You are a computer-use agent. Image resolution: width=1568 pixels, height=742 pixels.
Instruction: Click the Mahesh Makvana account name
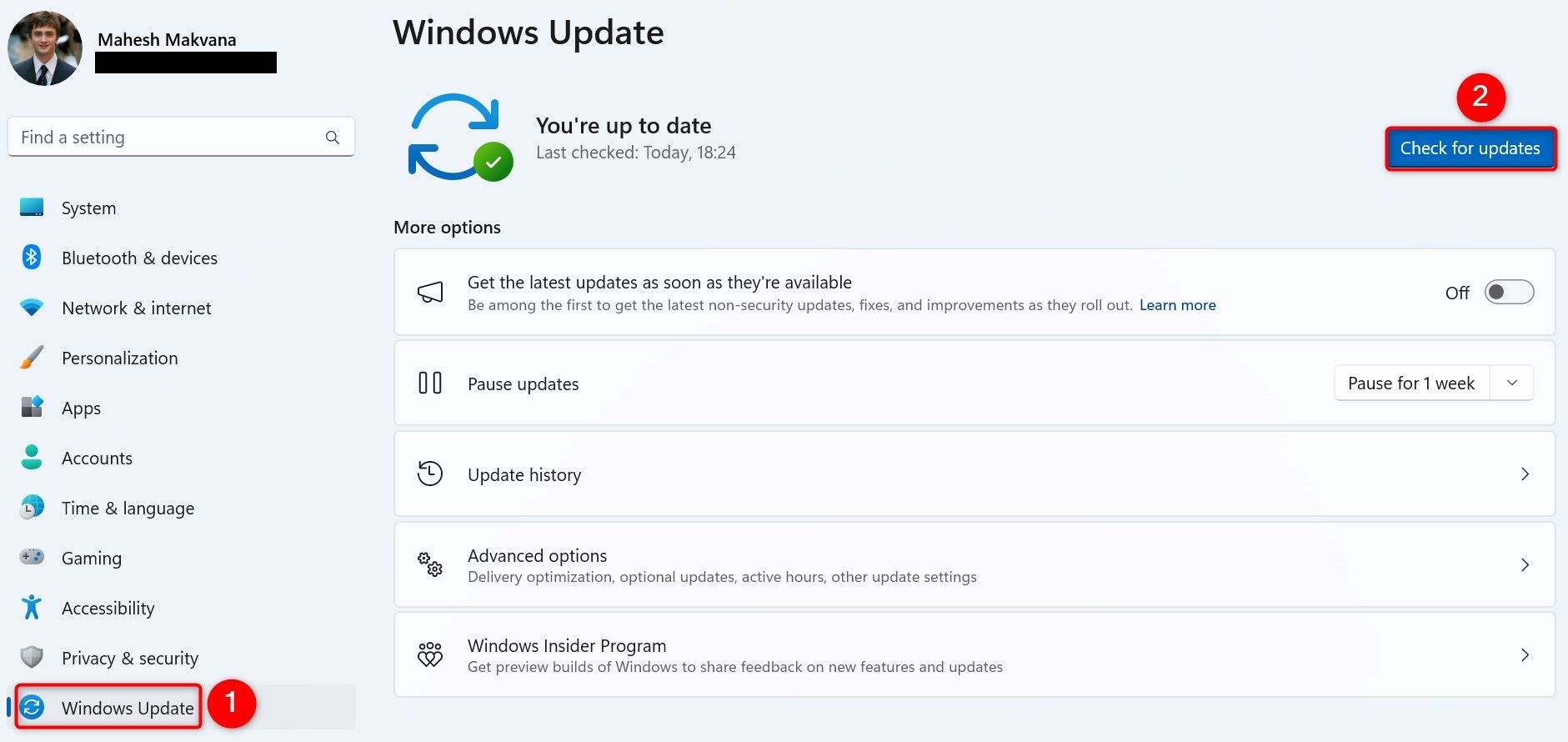tap(167, 39)
